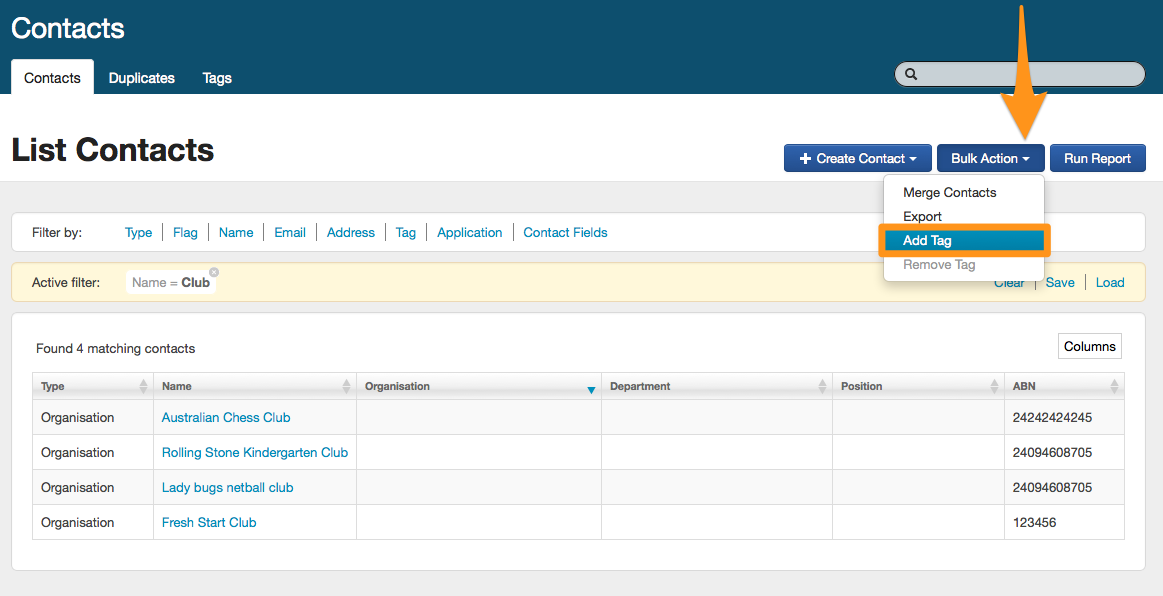Viewport: 1163px width, 596px height.
Task: Remove the Name = Club filter chip
Action: point(214,272)
